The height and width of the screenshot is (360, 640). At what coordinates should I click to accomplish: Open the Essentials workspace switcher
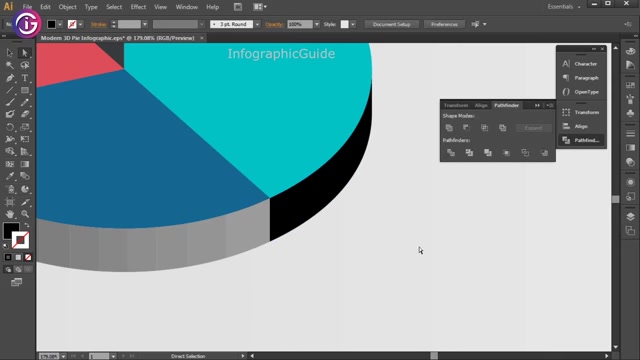pyautogui.click(x=564, y=7)
